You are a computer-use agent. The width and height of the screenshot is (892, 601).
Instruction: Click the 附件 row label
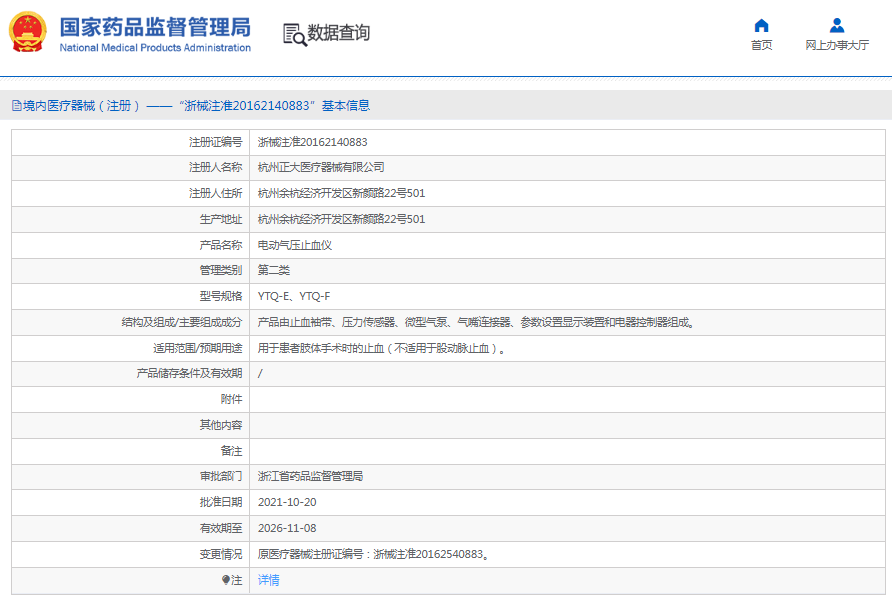point(231,400)
